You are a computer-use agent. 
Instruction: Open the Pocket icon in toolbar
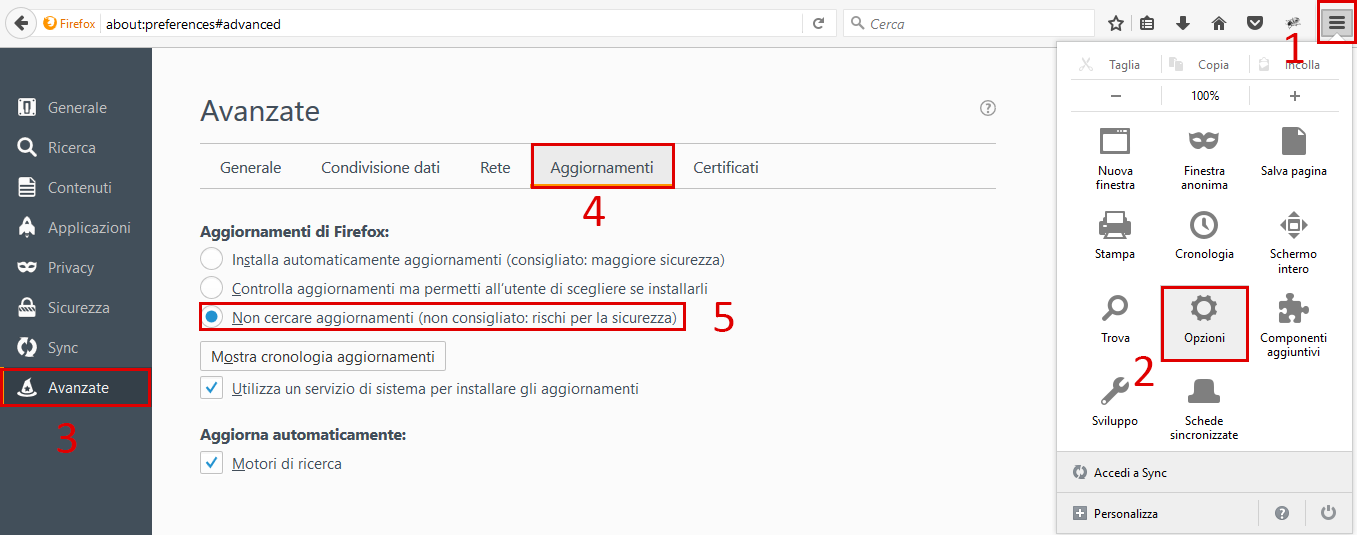coord(1254,23)
